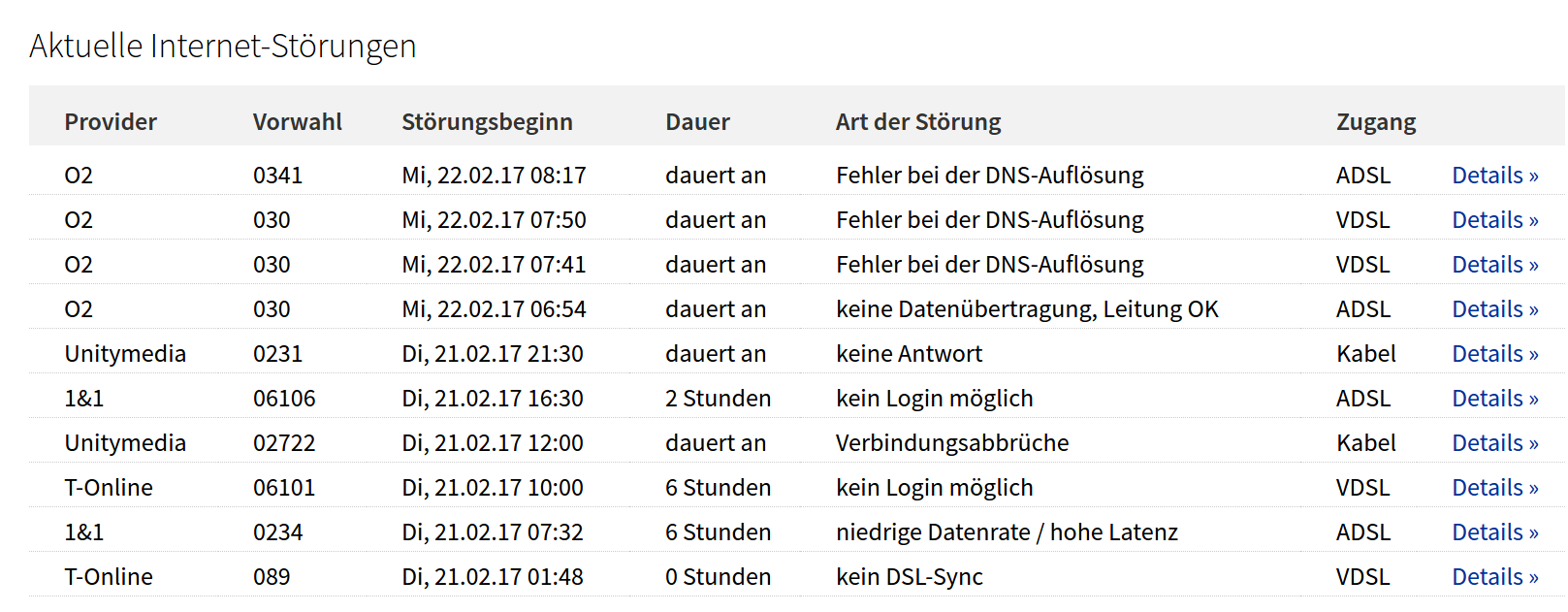Open Details for 1&1 06106 outage

pos(1494,399)
